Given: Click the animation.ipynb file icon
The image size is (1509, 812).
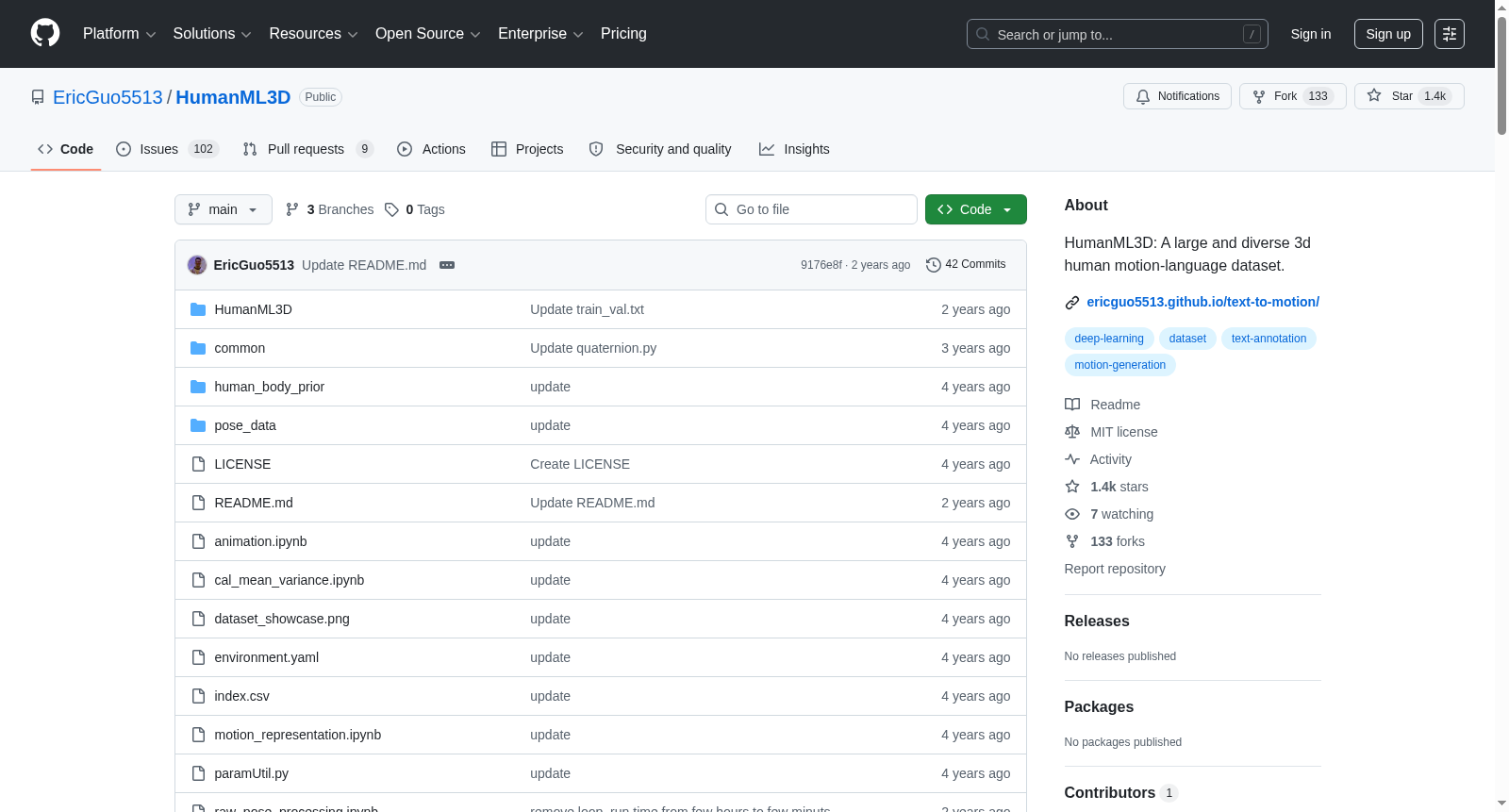Looking at the screenshot, I should [198, 541].
